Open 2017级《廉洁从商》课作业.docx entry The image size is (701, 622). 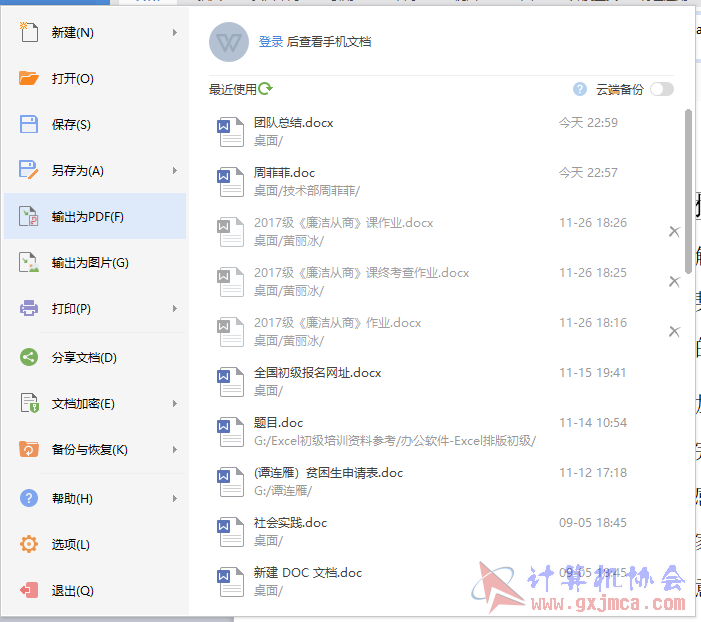(445, 232)
